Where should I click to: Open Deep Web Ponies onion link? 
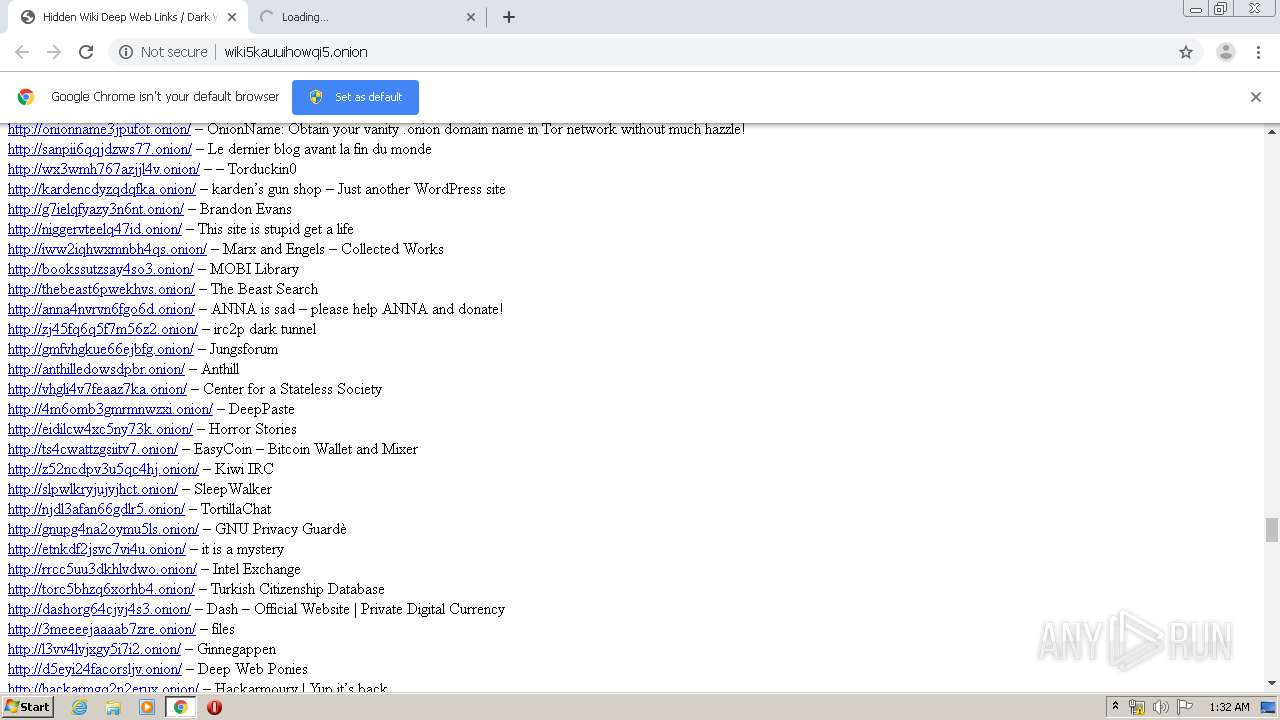tap(95, 669)
